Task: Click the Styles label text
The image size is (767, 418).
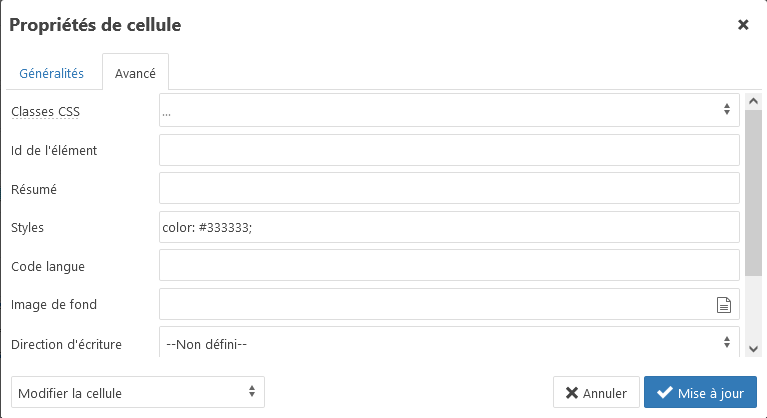Action: [28, 228]
